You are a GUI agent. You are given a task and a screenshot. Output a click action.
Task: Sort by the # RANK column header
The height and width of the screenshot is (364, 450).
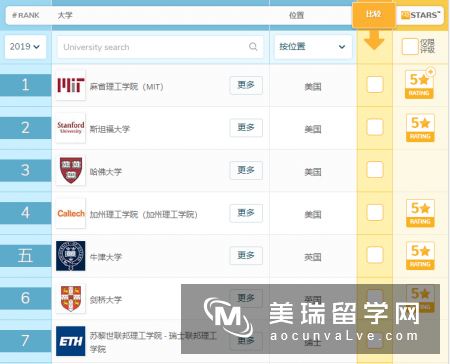tap(26, 15)
